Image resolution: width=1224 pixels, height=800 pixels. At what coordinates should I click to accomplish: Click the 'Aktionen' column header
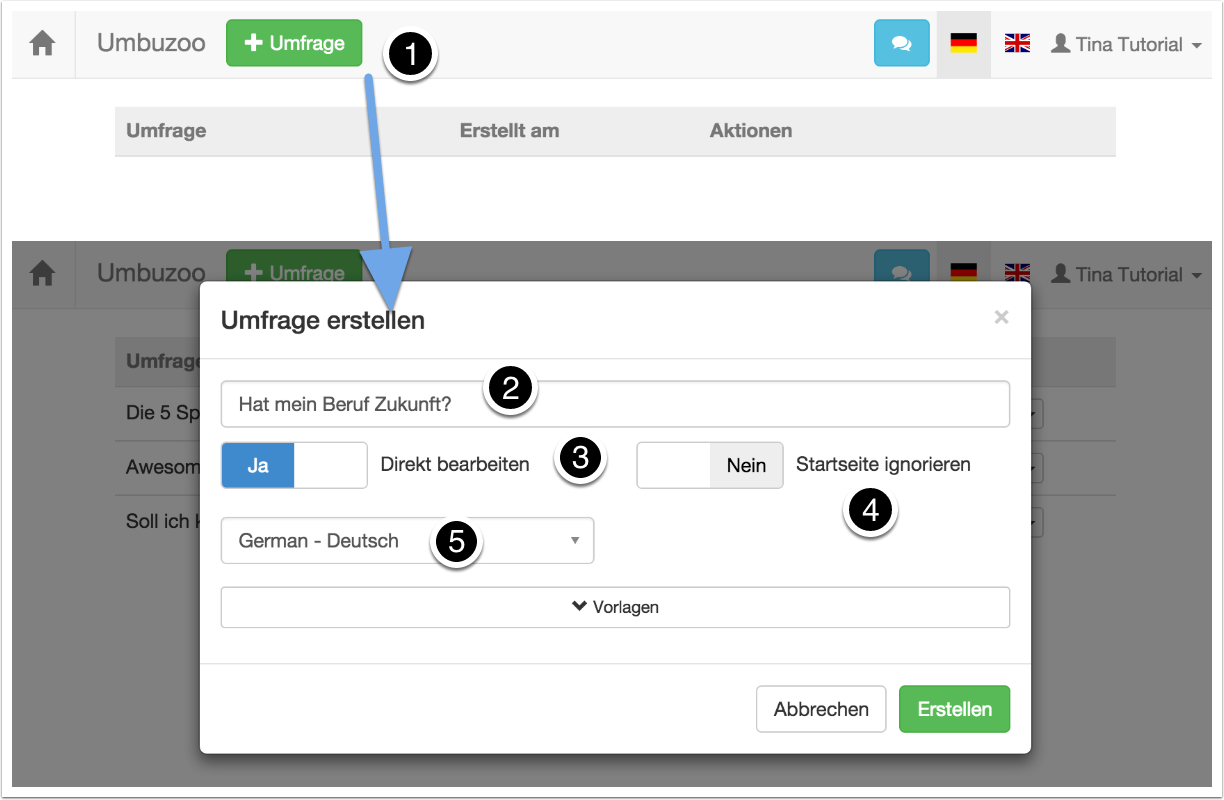750,131
